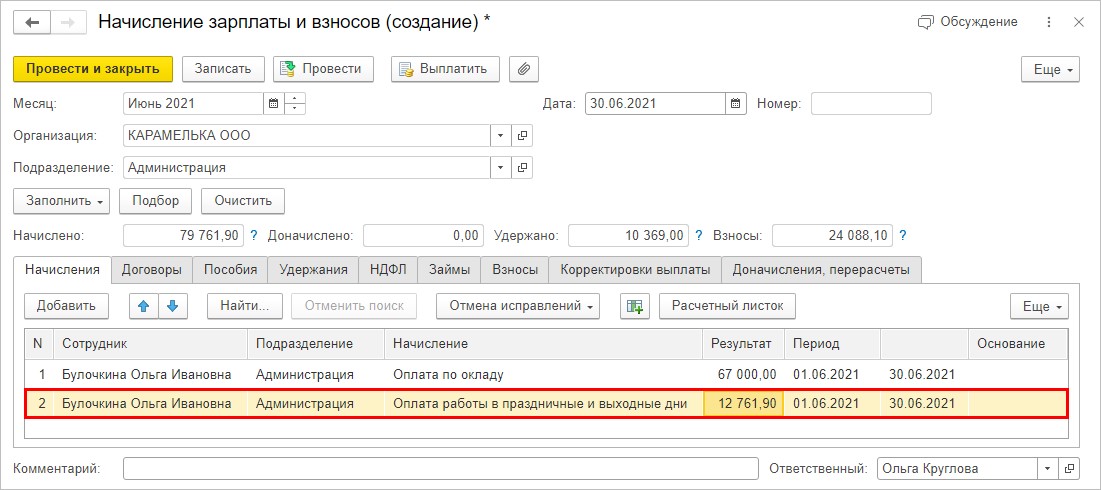Close the document window
Image resolution: width=1101 pixels, height=490 pixels.
(x=1079, y=22)
